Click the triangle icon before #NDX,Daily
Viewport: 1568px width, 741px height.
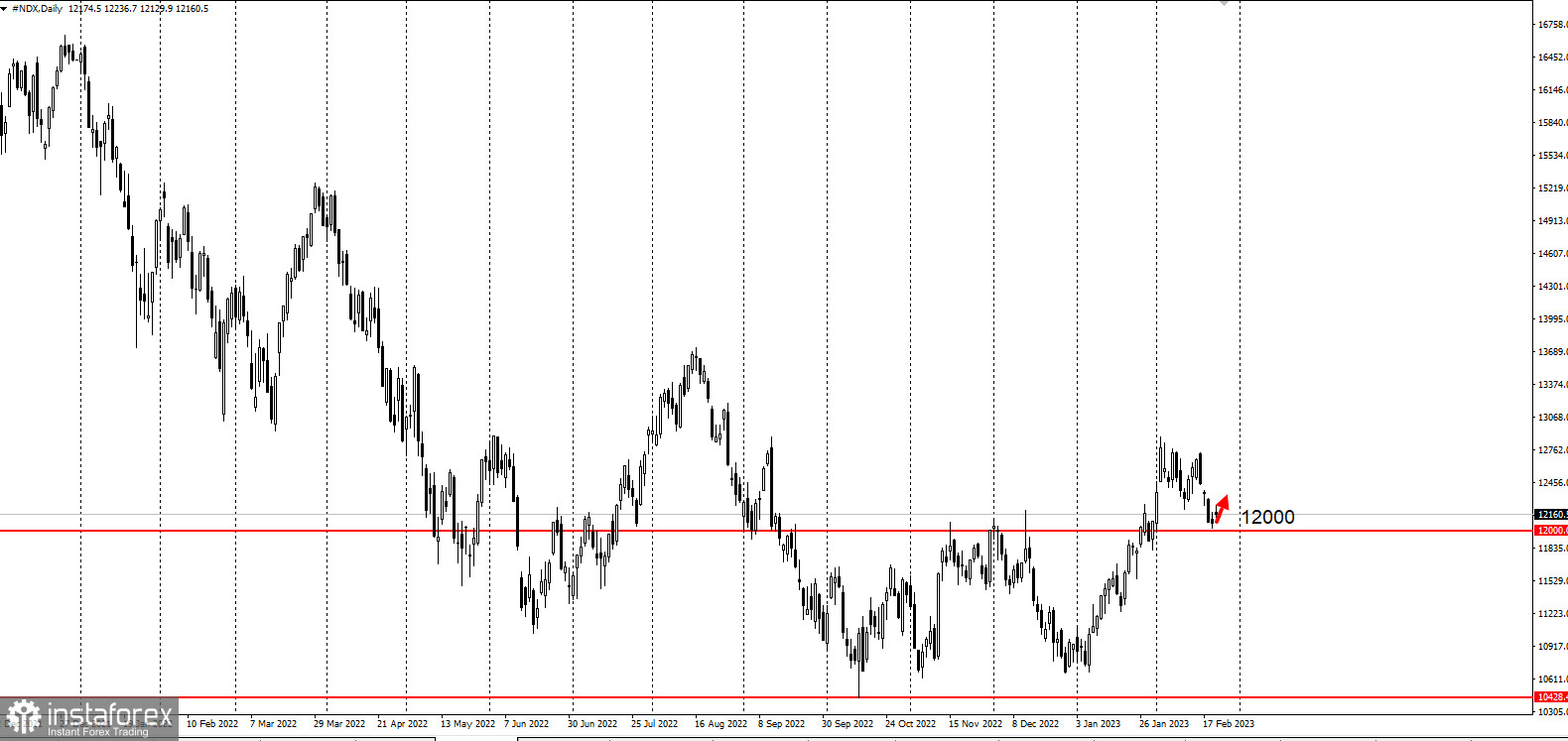pos(5,8)
